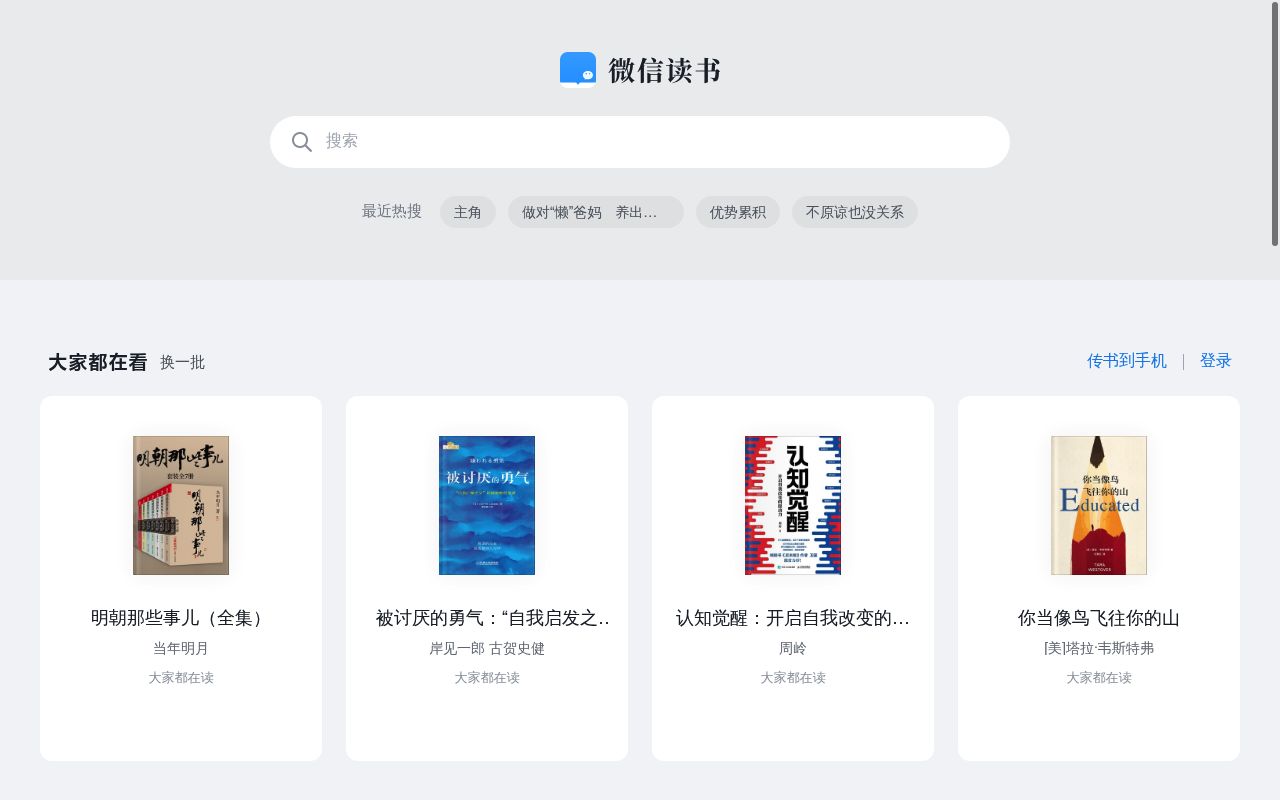Open the 明朝那些事儿 book cover
Screen dimensions: 1280x800
point(181,505)
